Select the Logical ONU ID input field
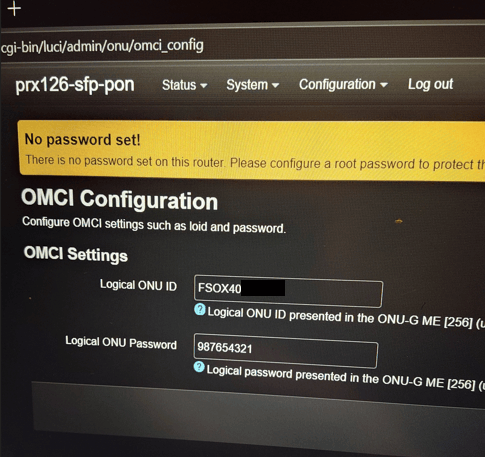485x457 pixels. pos(288,291)
